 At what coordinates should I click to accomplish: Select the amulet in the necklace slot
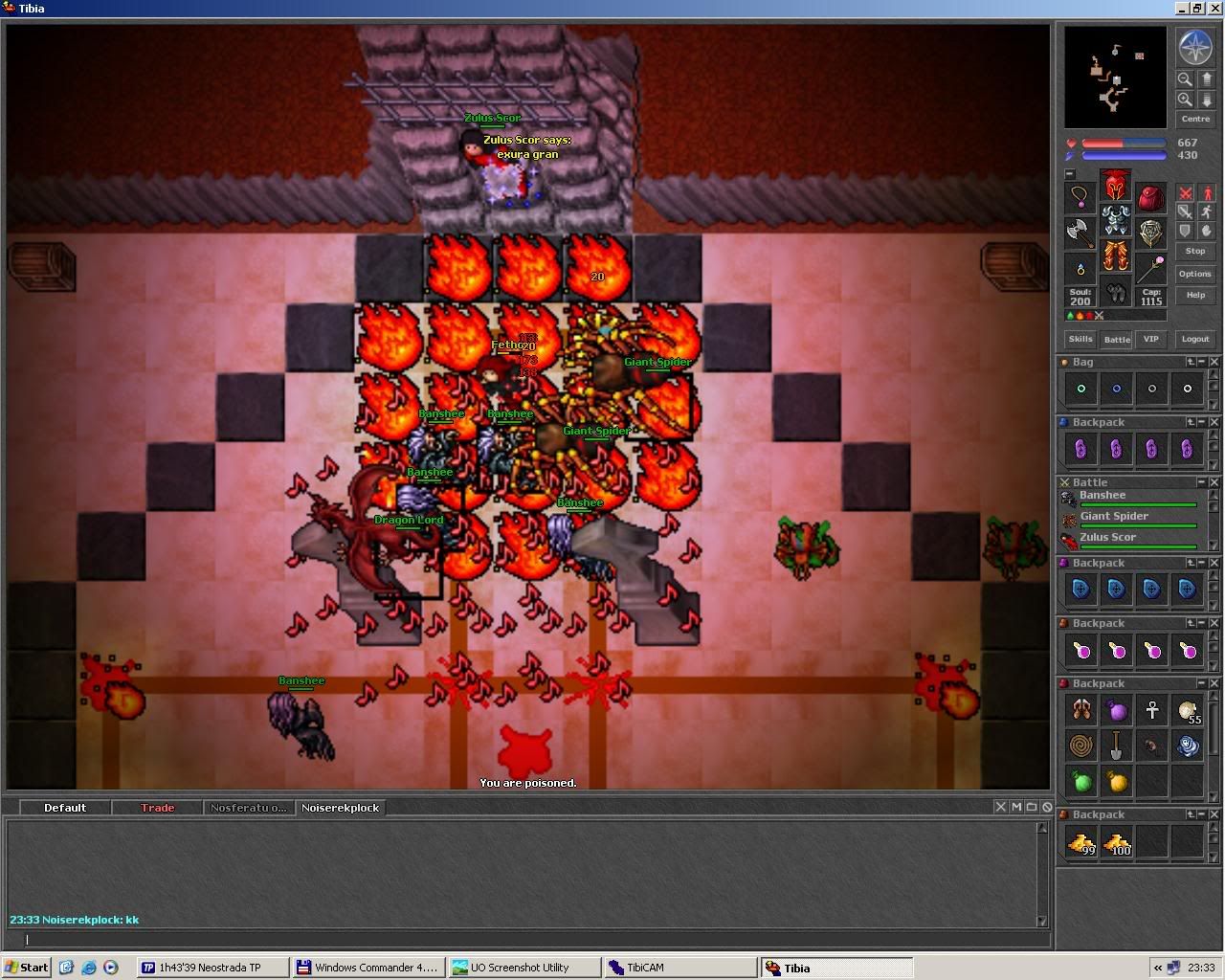point(1080,198)
